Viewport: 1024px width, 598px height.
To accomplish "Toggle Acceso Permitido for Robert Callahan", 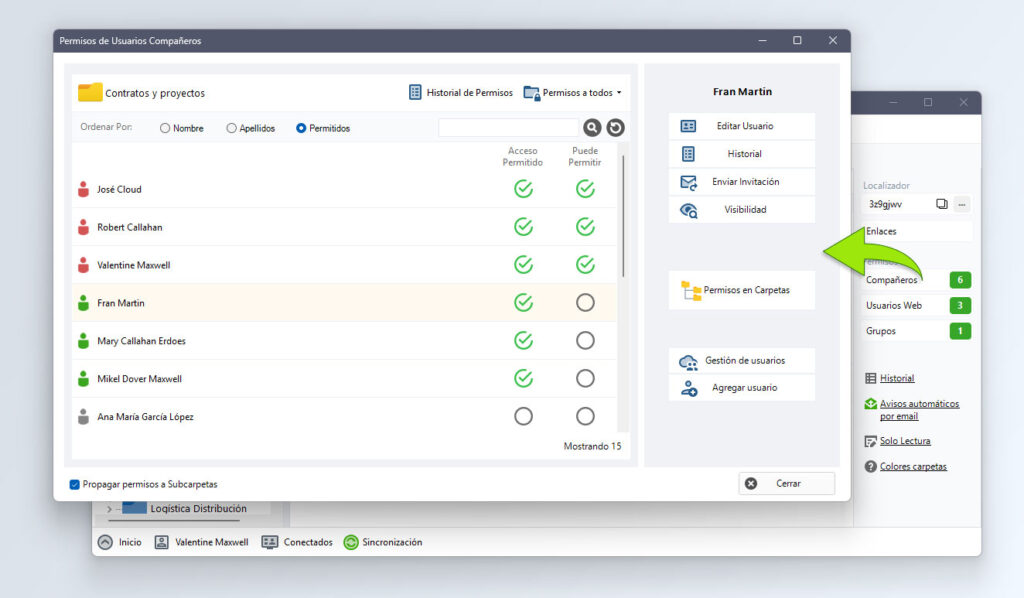I will tap(523, 227).
